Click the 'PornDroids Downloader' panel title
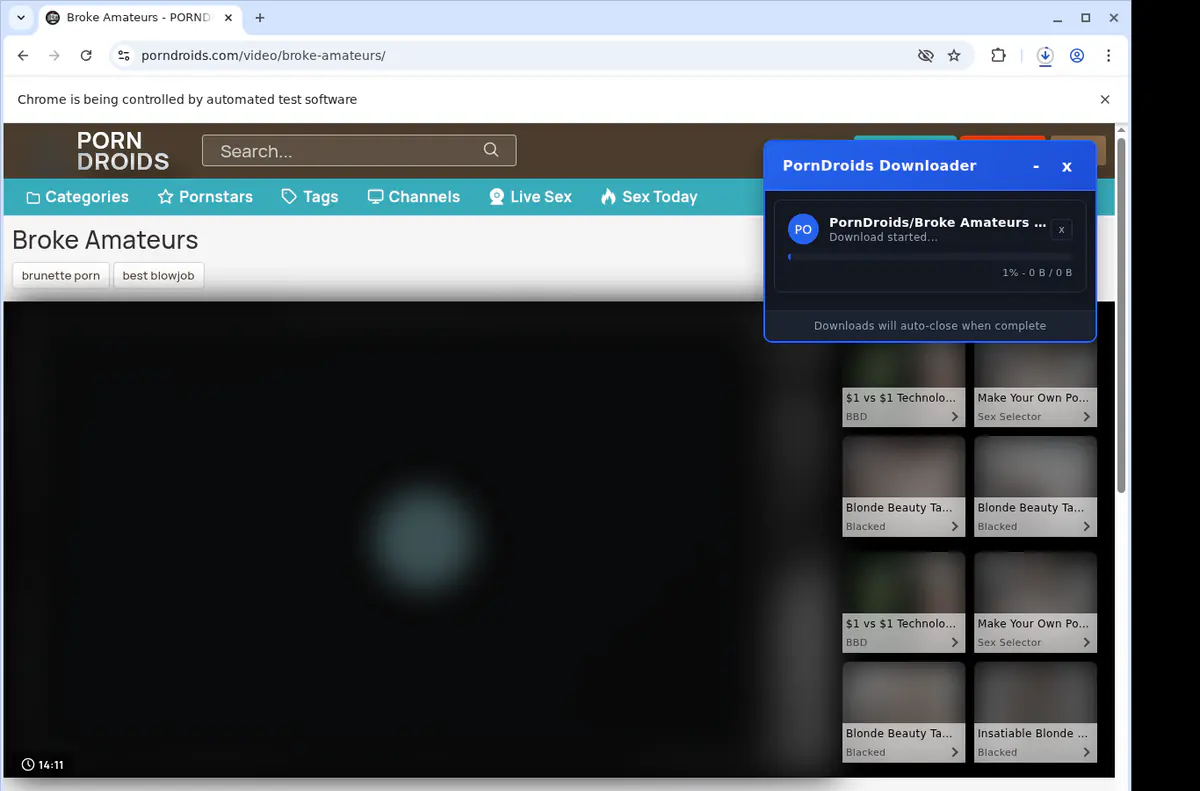 (x=879, y=166)
